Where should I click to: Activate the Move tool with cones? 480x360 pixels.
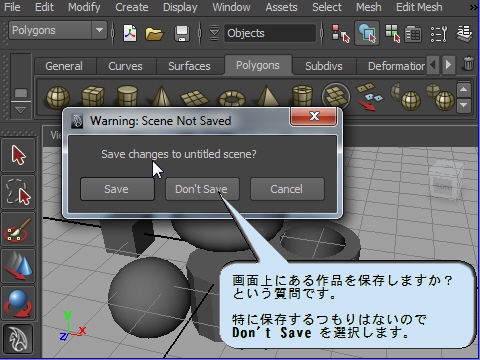pos(18,266)
